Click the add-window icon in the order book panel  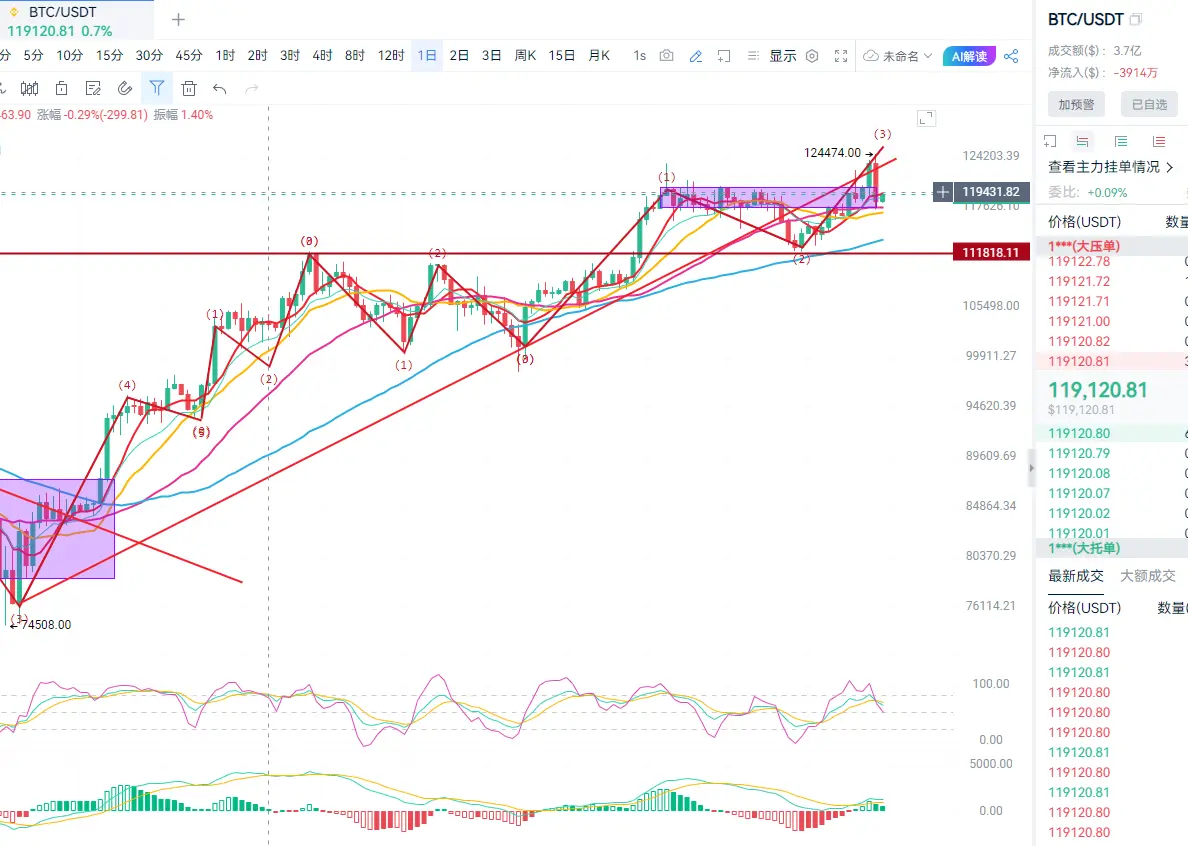coord(1050,141)
